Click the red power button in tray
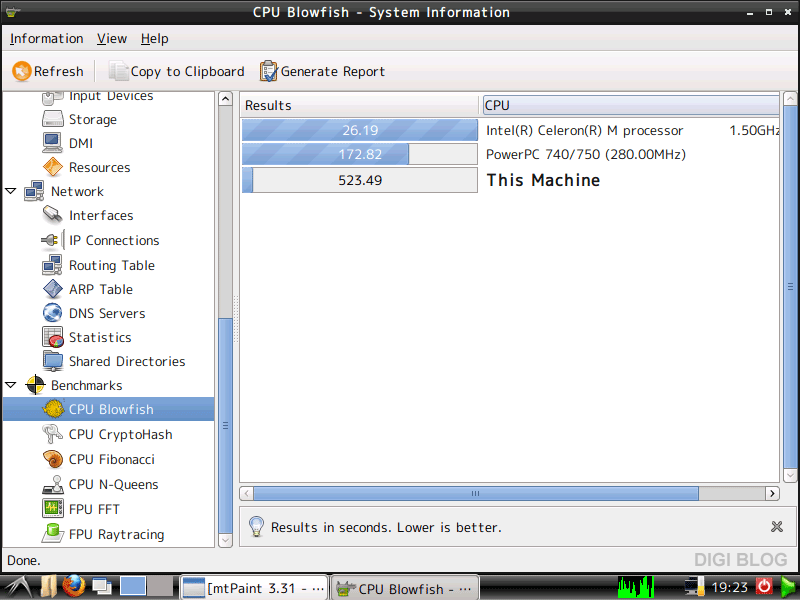 click(x=764, y=586)
